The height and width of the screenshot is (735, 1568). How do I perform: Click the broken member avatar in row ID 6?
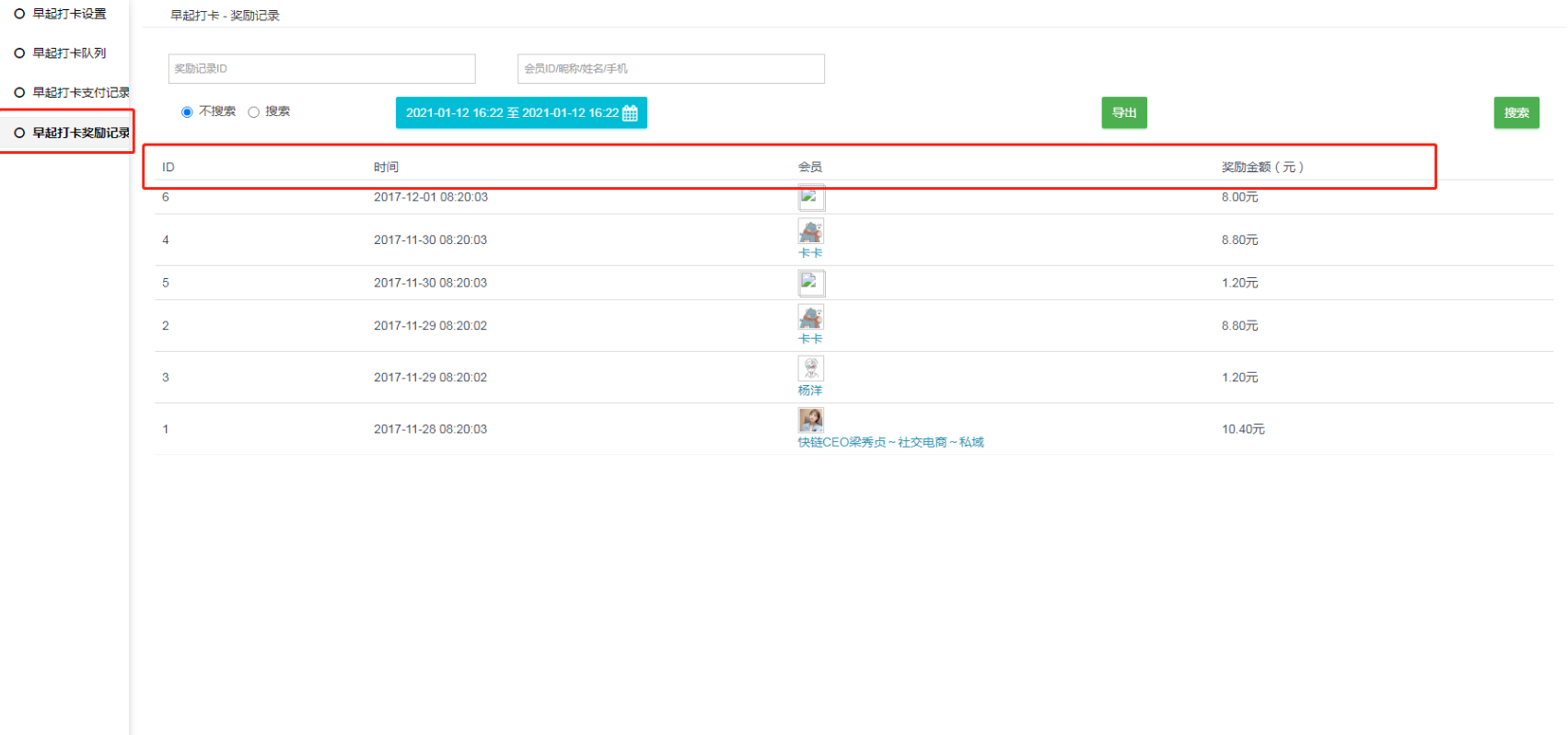[x=811, y=197]
